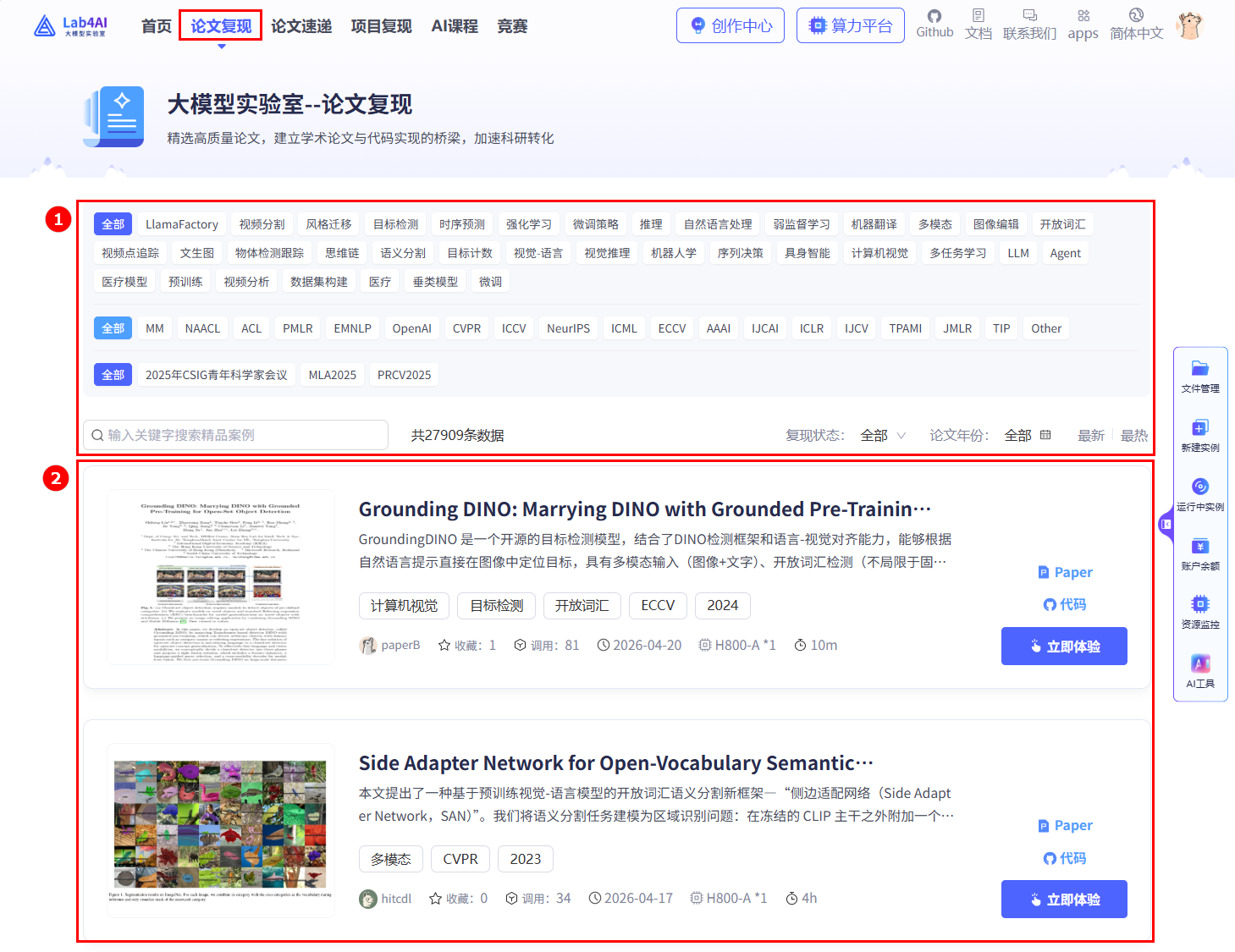Click the star 收藏 icon for Side Adapter Network
The image size is (1235, 952).
click(436, 899)
